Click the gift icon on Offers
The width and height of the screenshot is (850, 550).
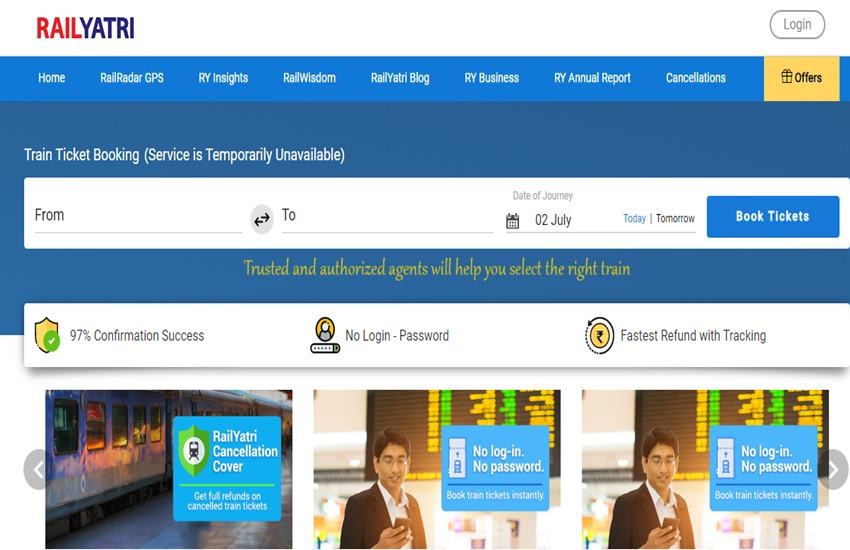(x=787, y=76)
